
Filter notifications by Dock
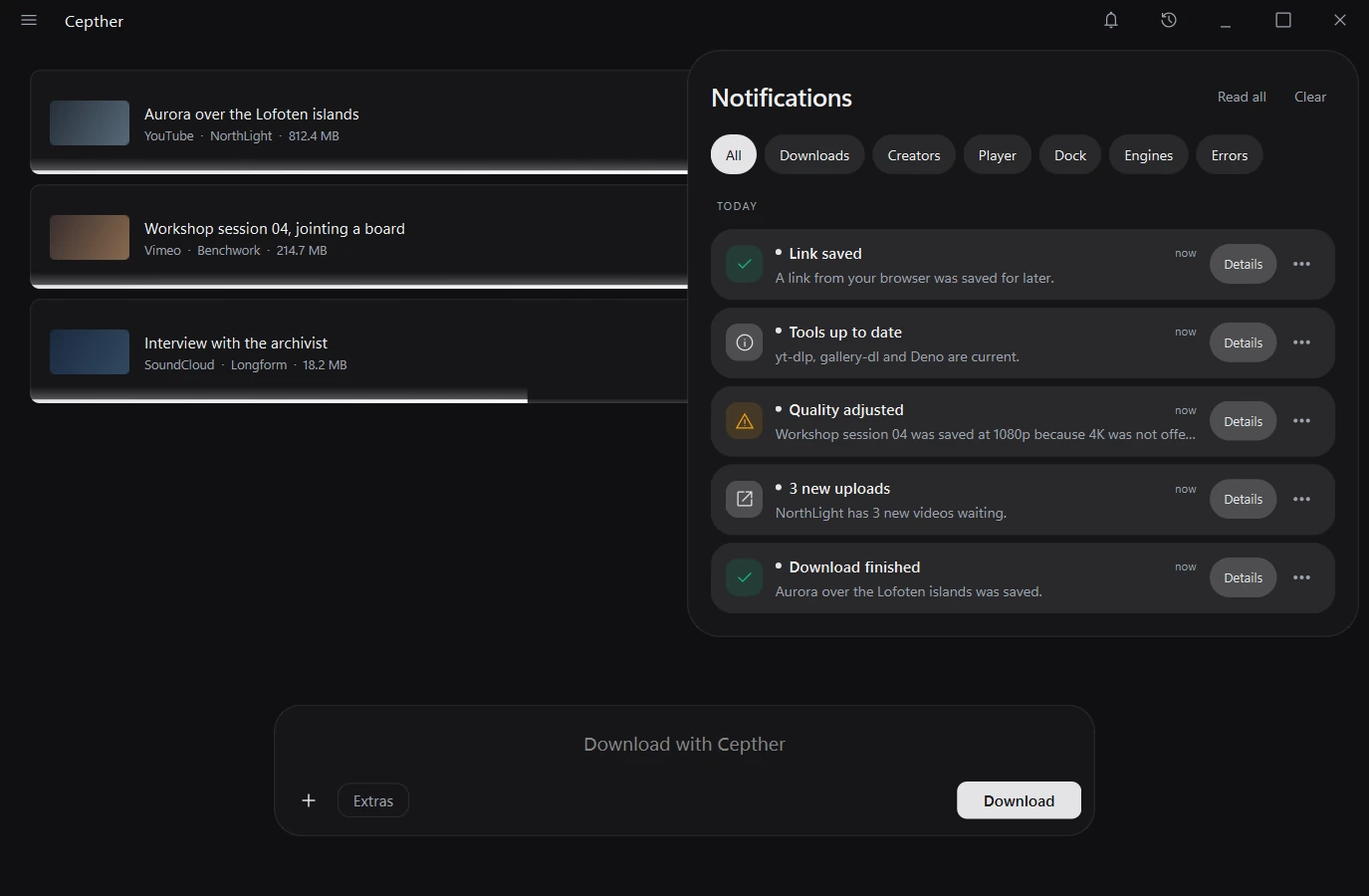[x=1070, y=155]
